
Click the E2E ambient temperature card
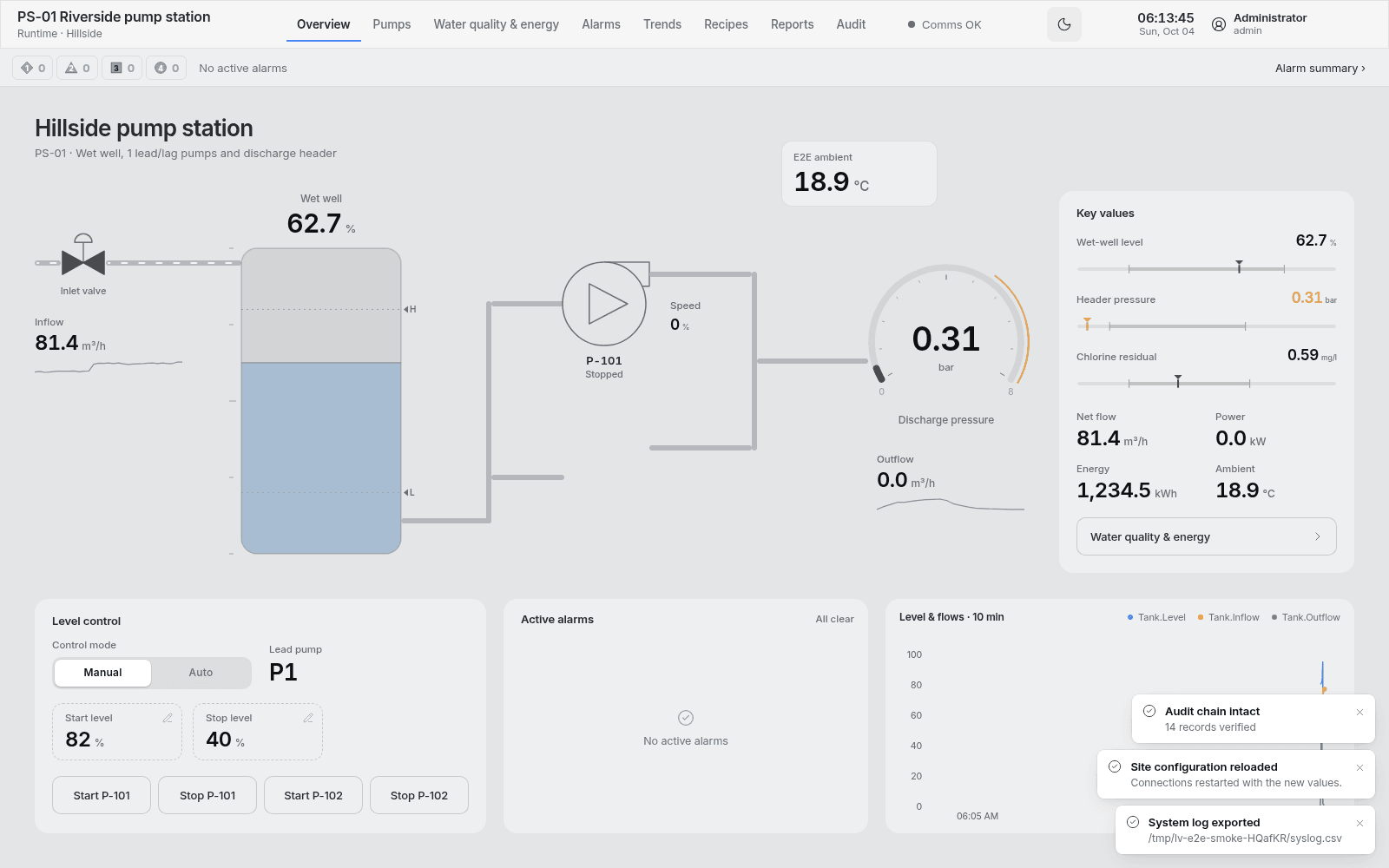(859, 174)
